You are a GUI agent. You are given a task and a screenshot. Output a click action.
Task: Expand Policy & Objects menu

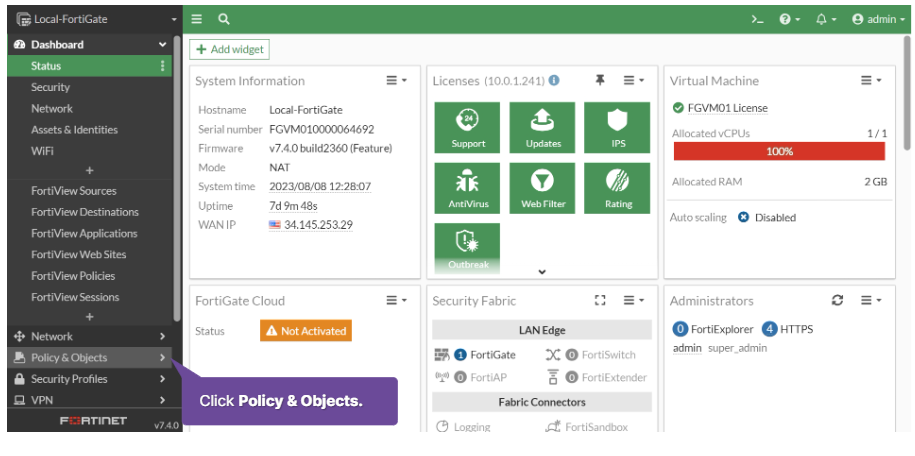pyautogui.click(x=89, y=357)
